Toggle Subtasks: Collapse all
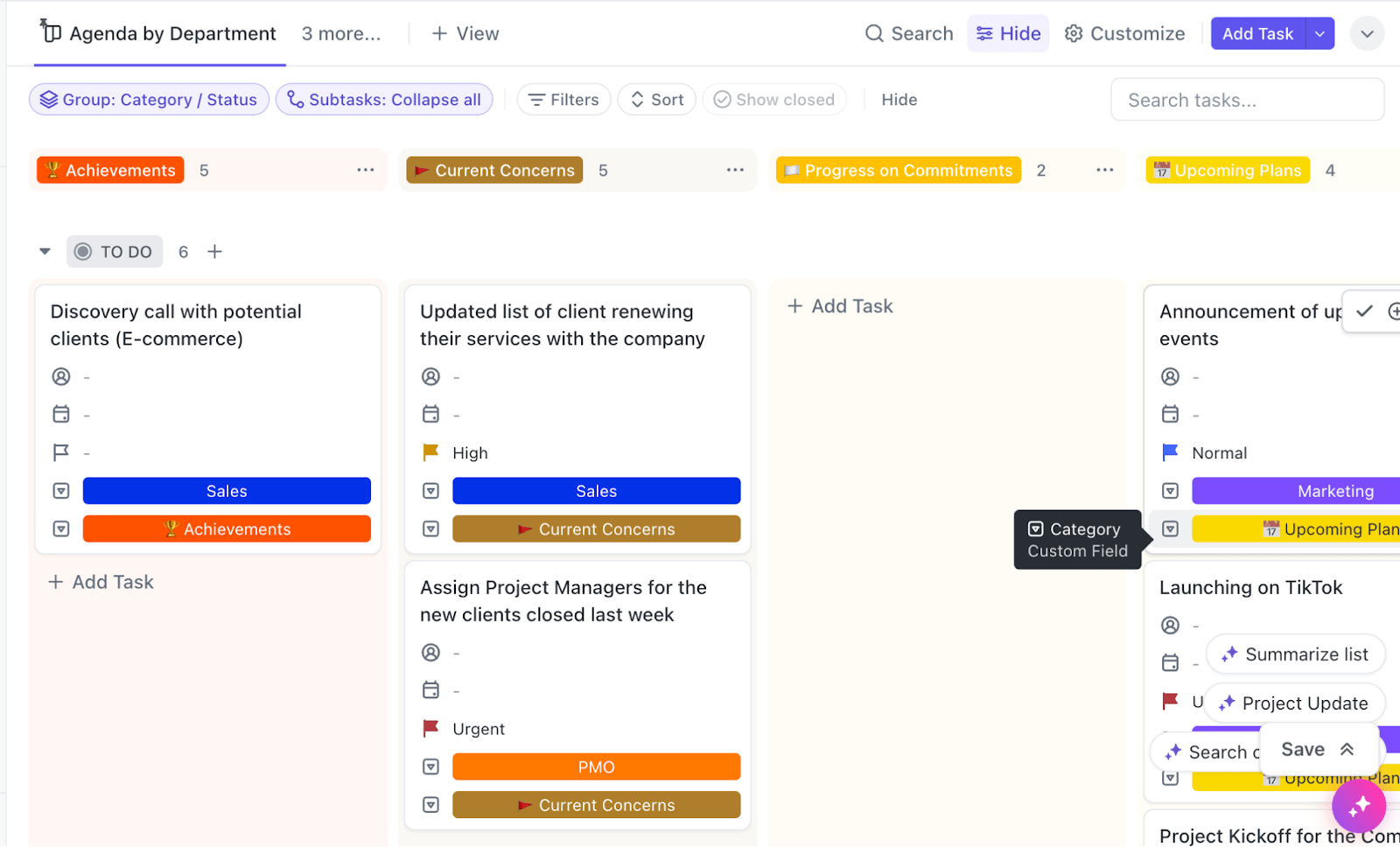This screenshot has width=1400, height=847. pyautogui.click(x=384, y=100)
